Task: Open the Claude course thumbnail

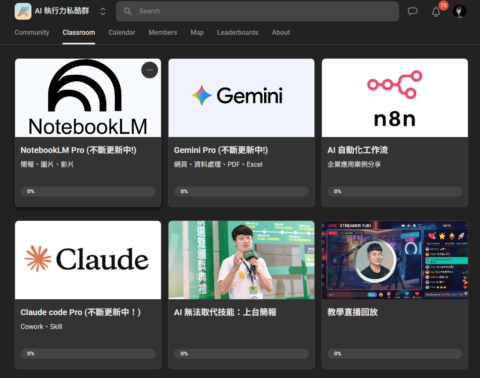Action: coord(88,260)
